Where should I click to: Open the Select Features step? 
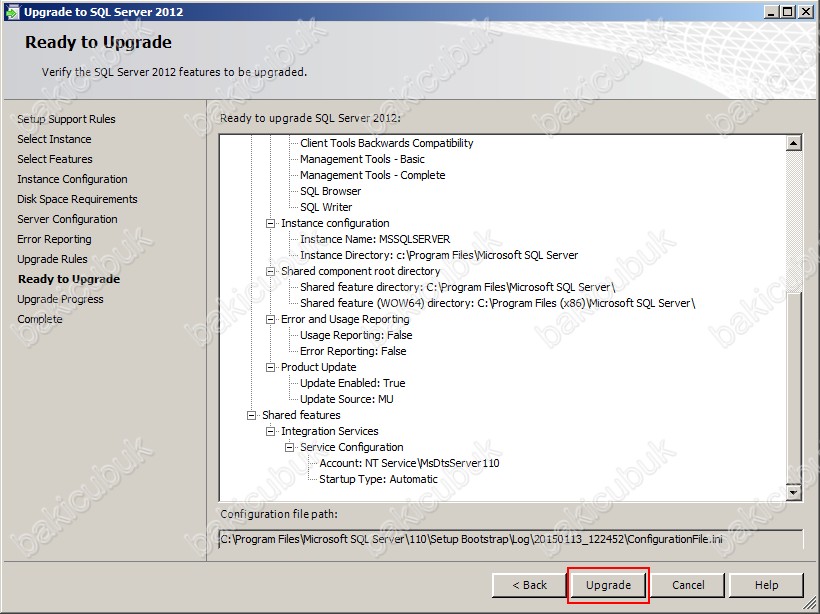(55, 159)
